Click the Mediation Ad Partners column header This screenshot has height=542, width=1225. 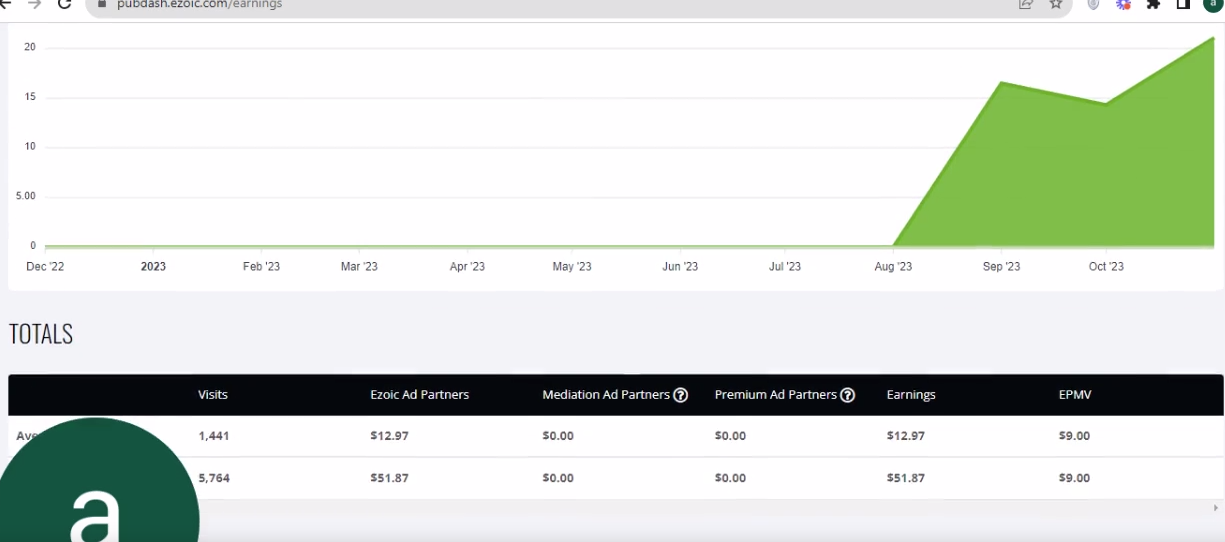click(606, 395)
